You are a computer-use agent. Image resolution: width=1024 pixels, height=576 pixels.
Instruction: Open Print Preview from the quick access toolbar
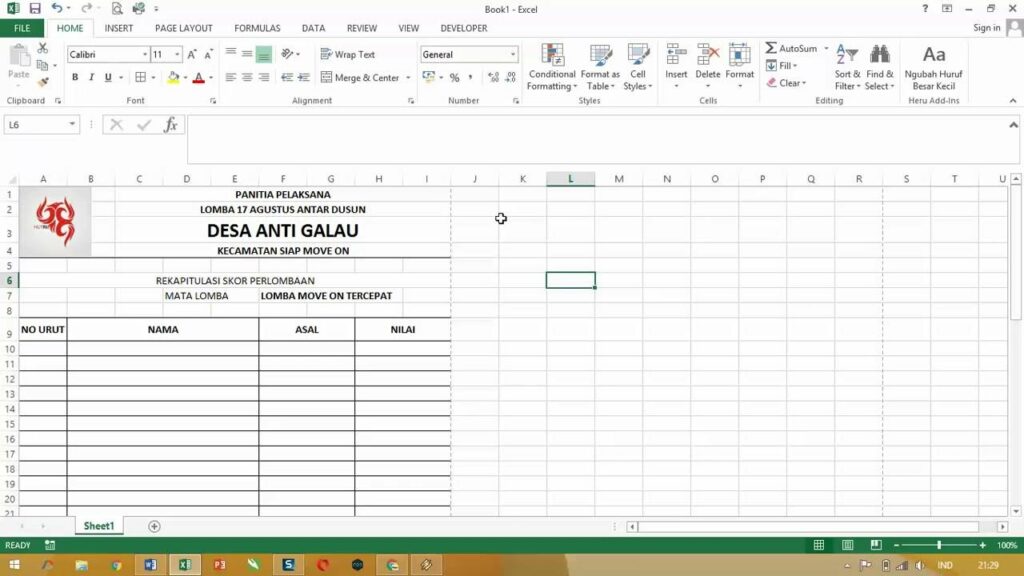point(117,8)
